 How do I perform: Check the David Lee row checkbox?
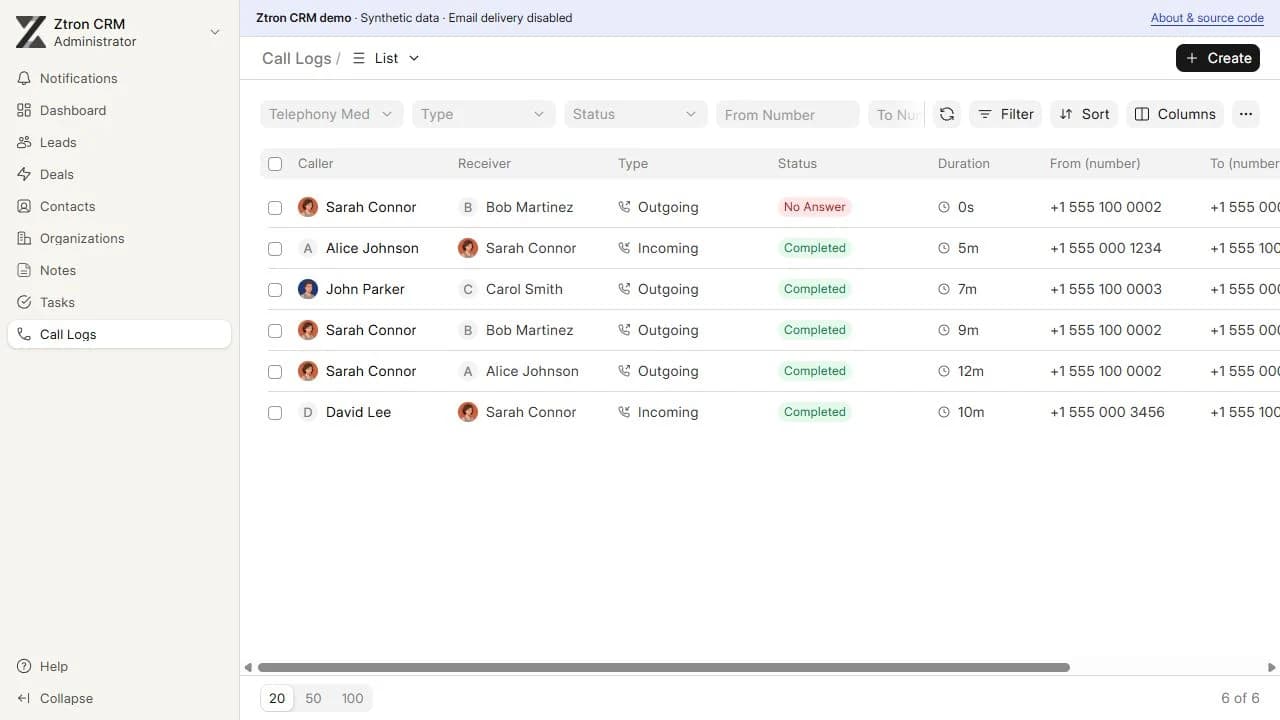coord(275,413)
